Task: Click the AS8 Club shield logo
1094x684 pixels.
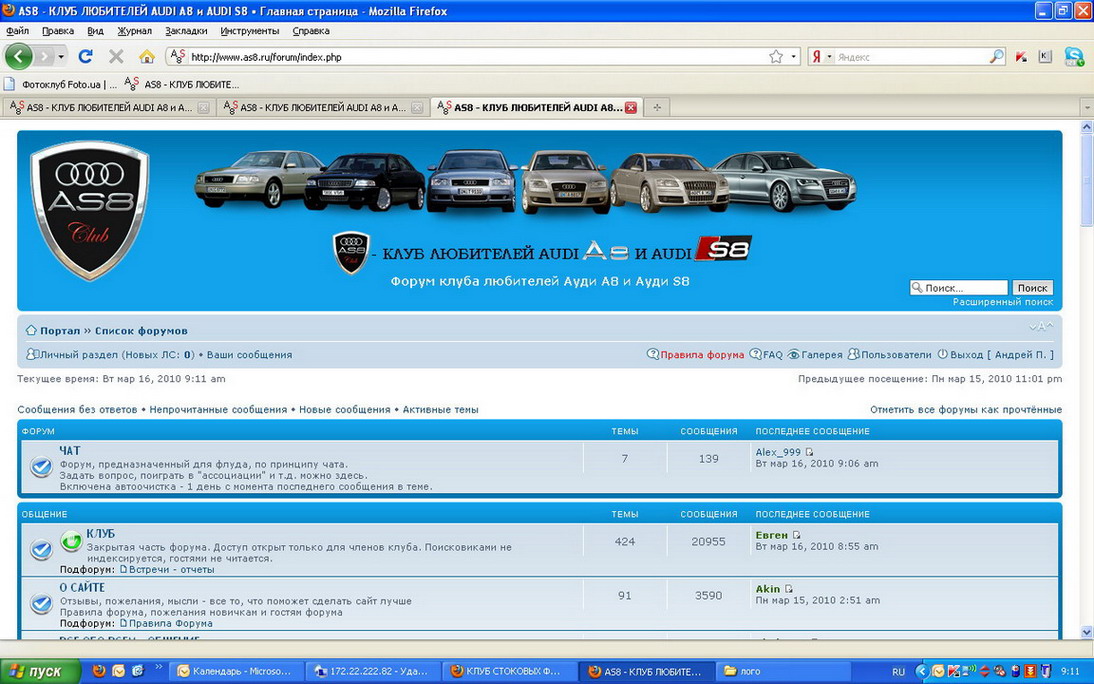Action: pos(89,209)
